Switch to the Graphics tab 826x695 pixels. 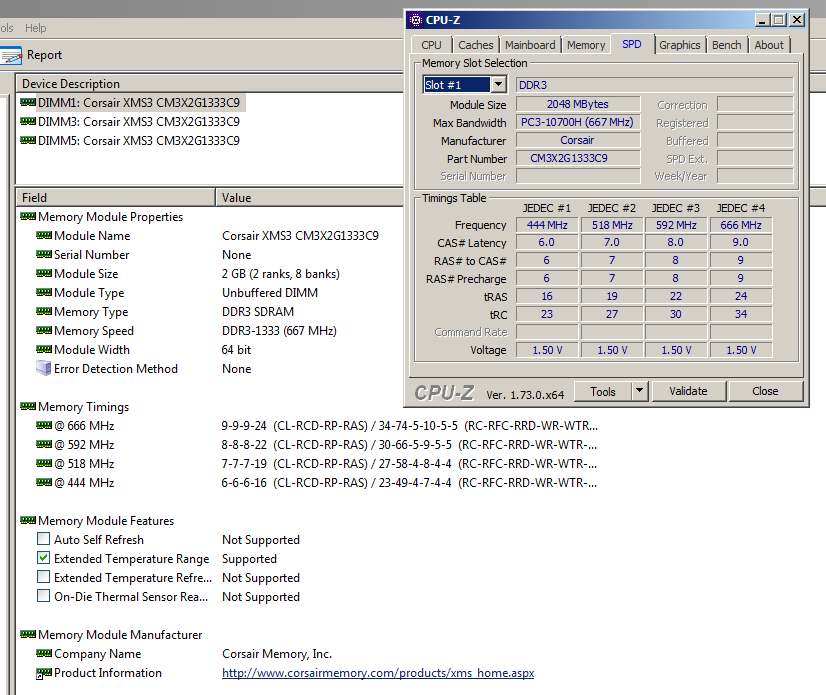pyautogui.click(x=680, y=45)
